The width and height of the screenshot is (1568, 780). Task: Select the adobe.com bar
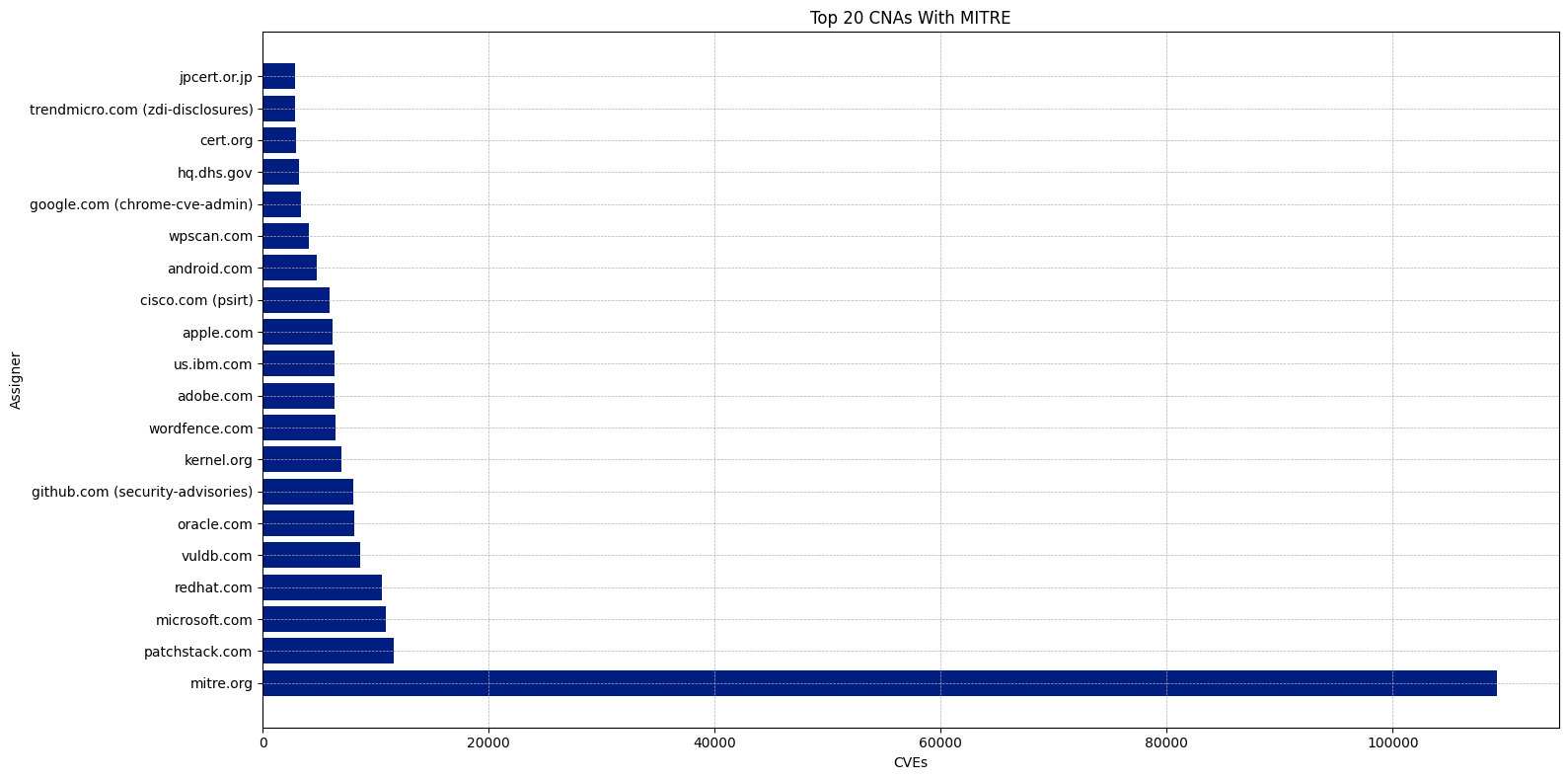[x=298, y=396]
